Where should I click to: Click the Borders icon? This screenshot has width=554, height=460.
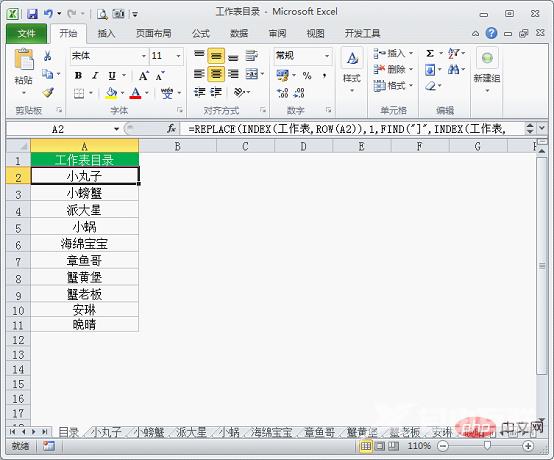pyautogui.click(x=79, y=93)
